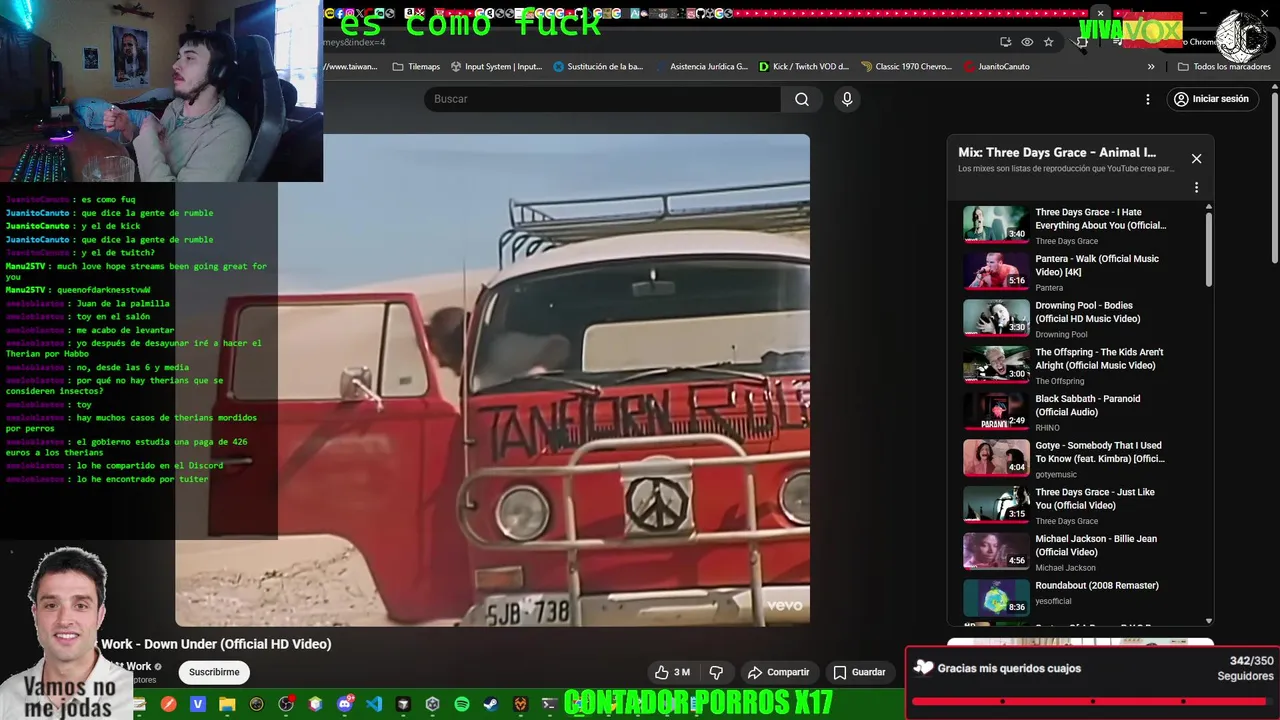Open Sustitución de la ba... bookmark

pyautogui.click(x=598, y=67)
